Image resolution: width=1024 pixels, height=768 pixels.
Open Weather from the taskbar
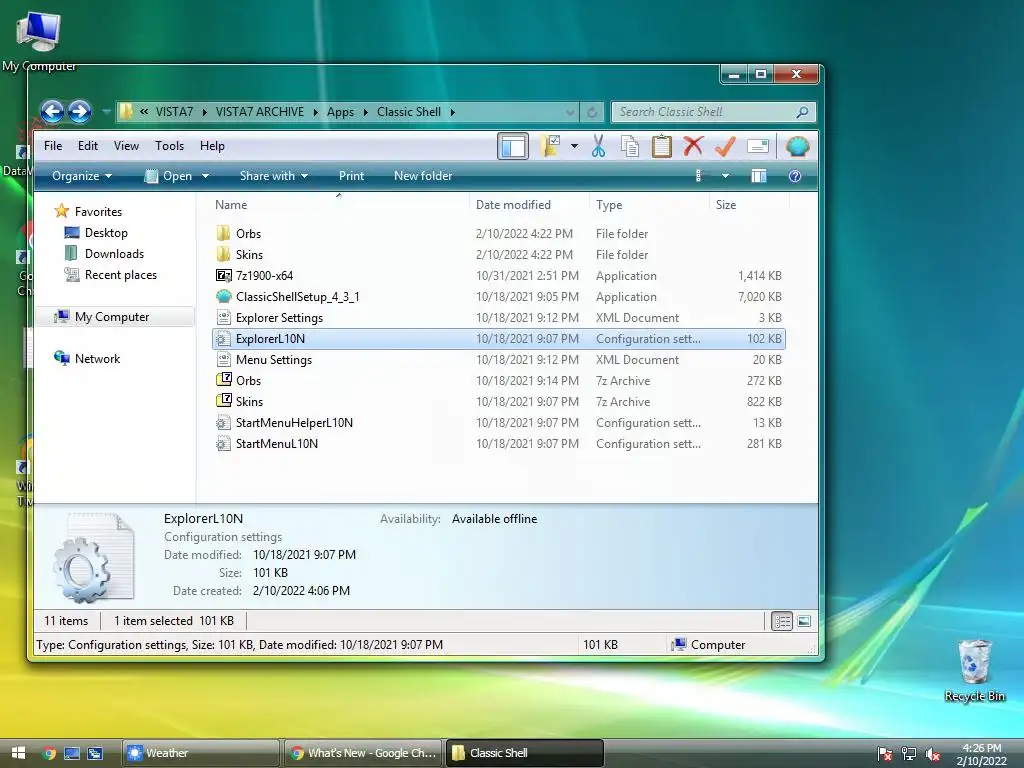point(201,753)
